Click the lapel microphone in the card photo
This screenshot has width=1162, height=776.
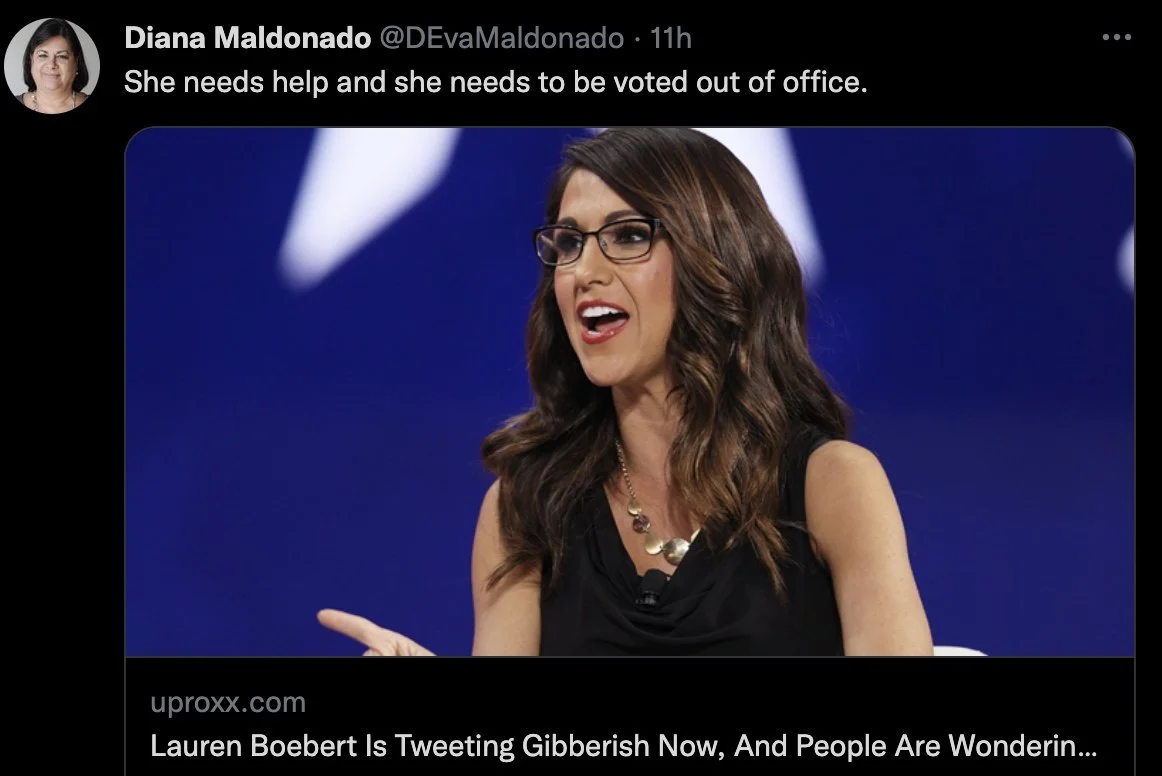click(x=652, y=587)
